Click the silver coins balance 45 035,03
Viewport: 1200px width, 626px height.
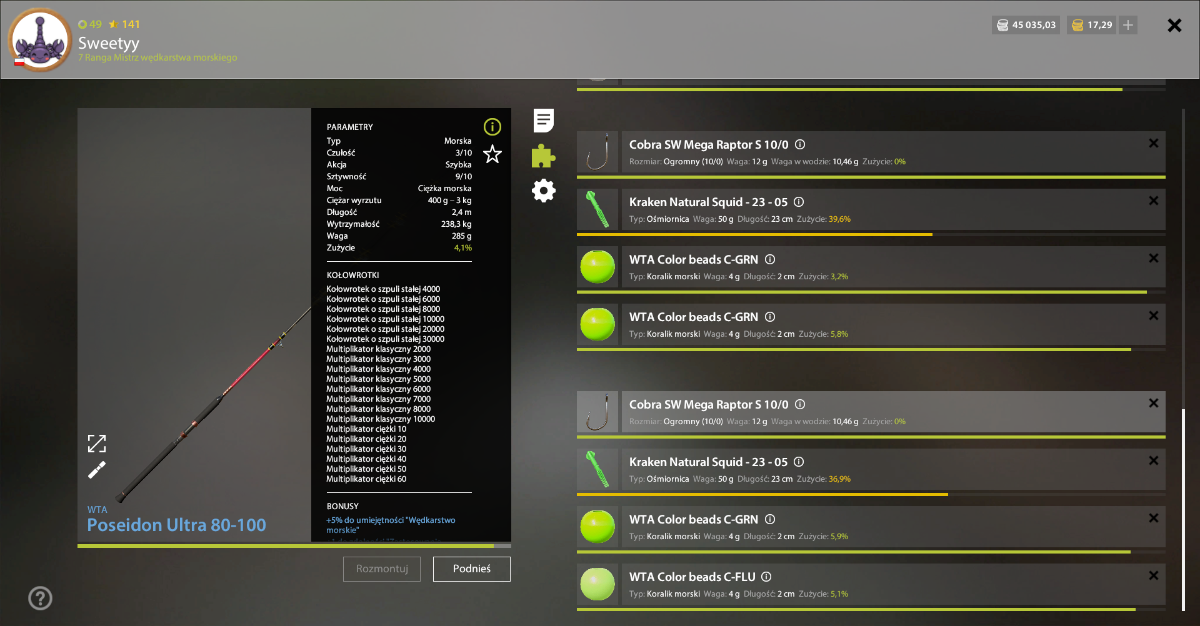[1025, 25]
